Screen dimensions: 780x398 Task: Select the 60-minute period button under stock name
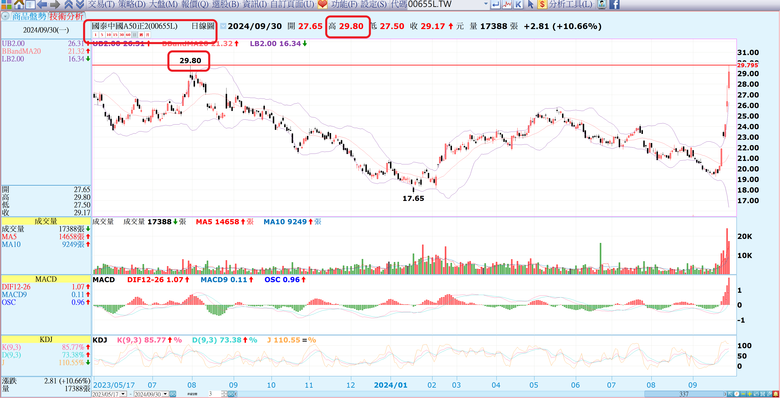pos(128,35)
